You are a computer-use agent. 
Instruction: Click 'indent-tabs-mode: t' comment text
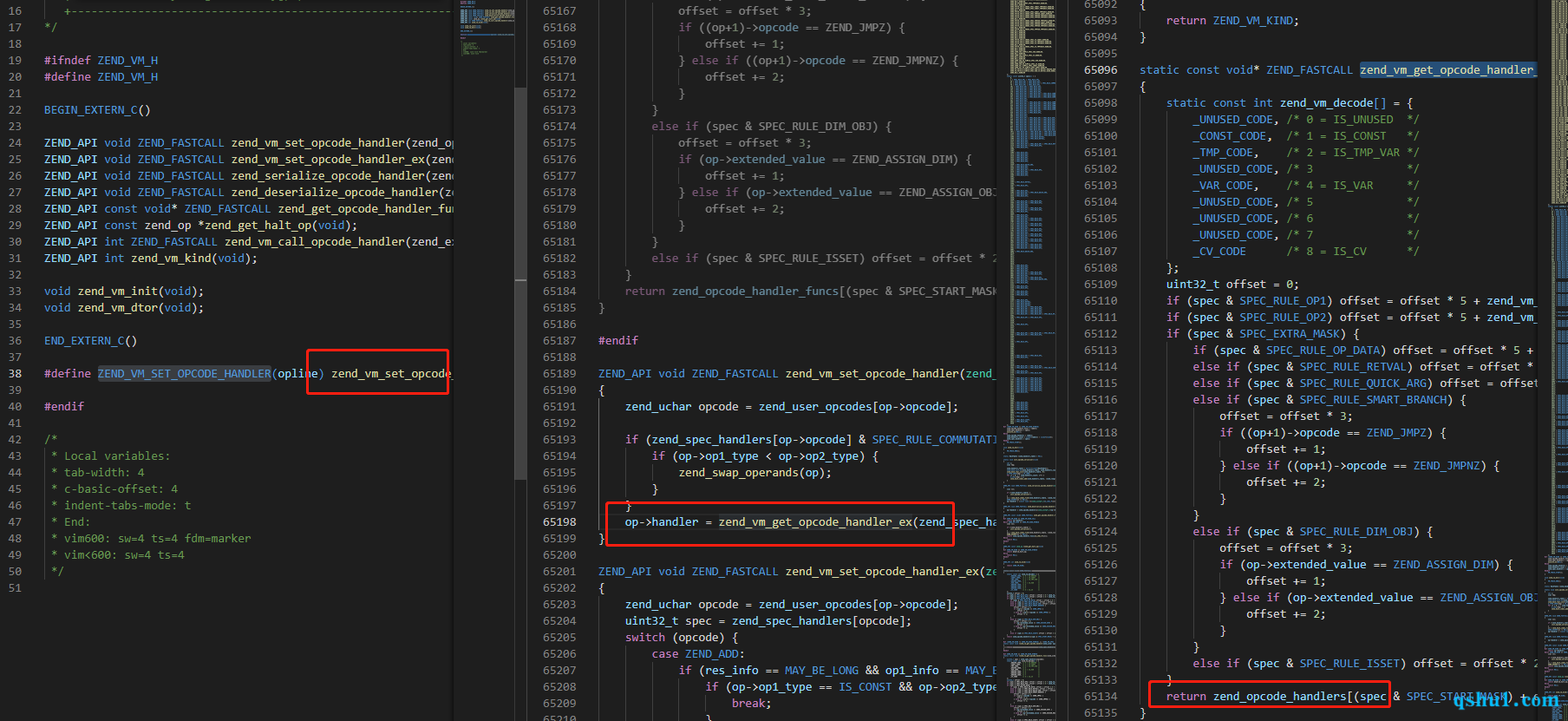[127, 506]
